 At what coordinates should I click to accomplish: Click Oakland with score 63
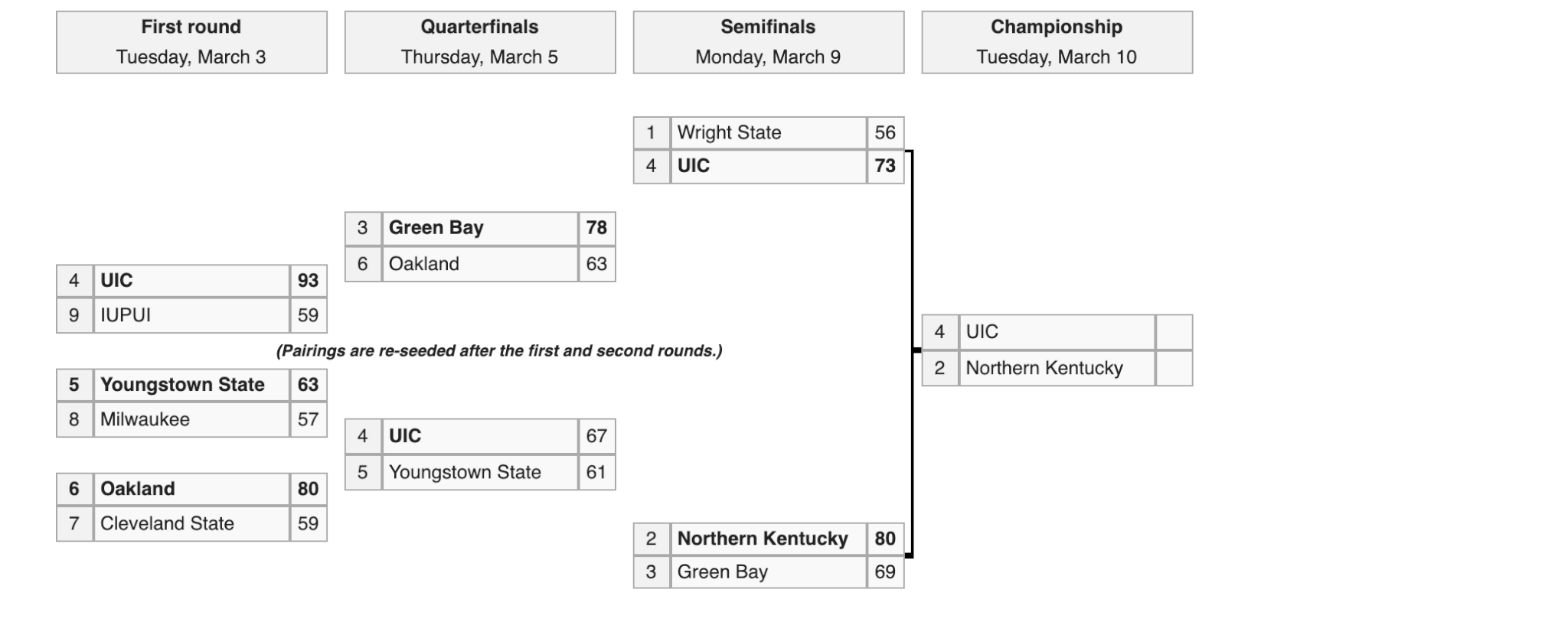(480, 264)
